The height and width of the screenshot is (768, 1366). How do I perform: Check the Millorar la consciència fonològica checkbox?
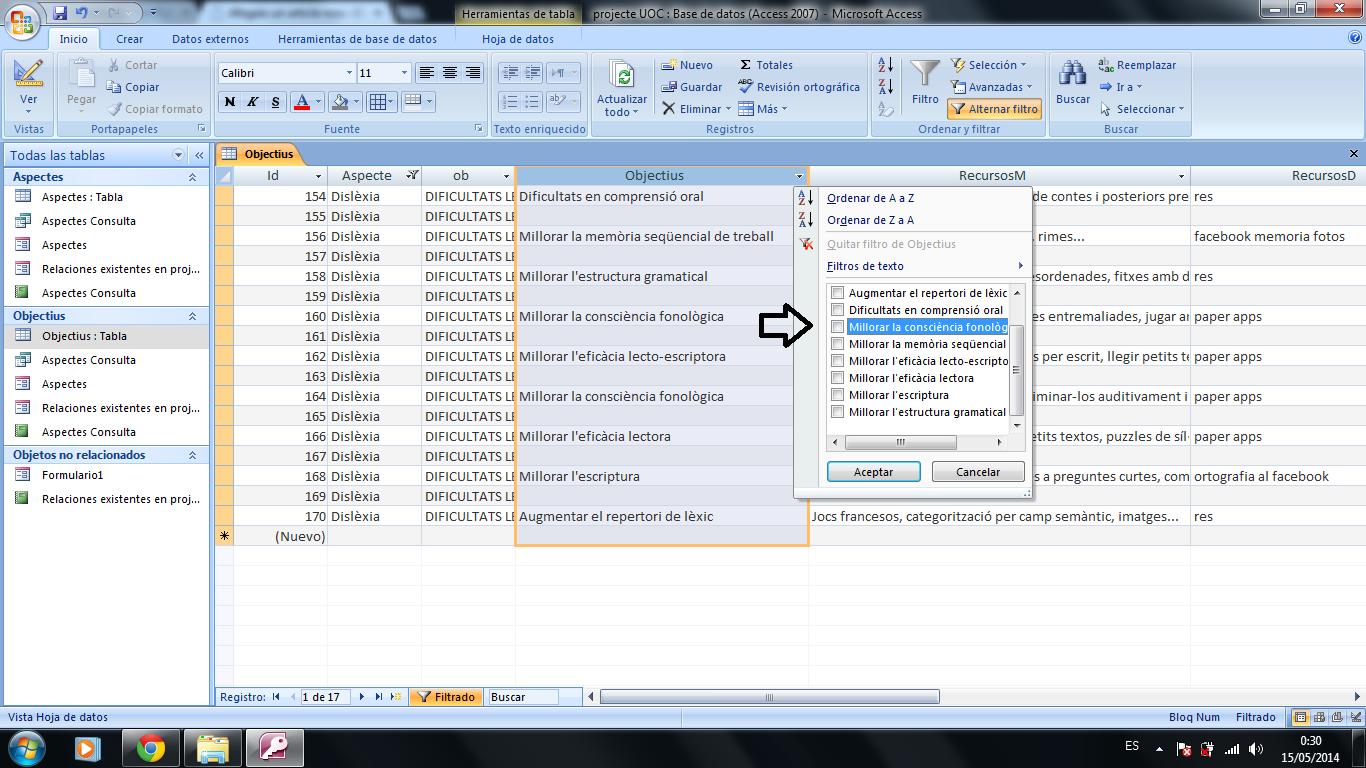(838, 327)
